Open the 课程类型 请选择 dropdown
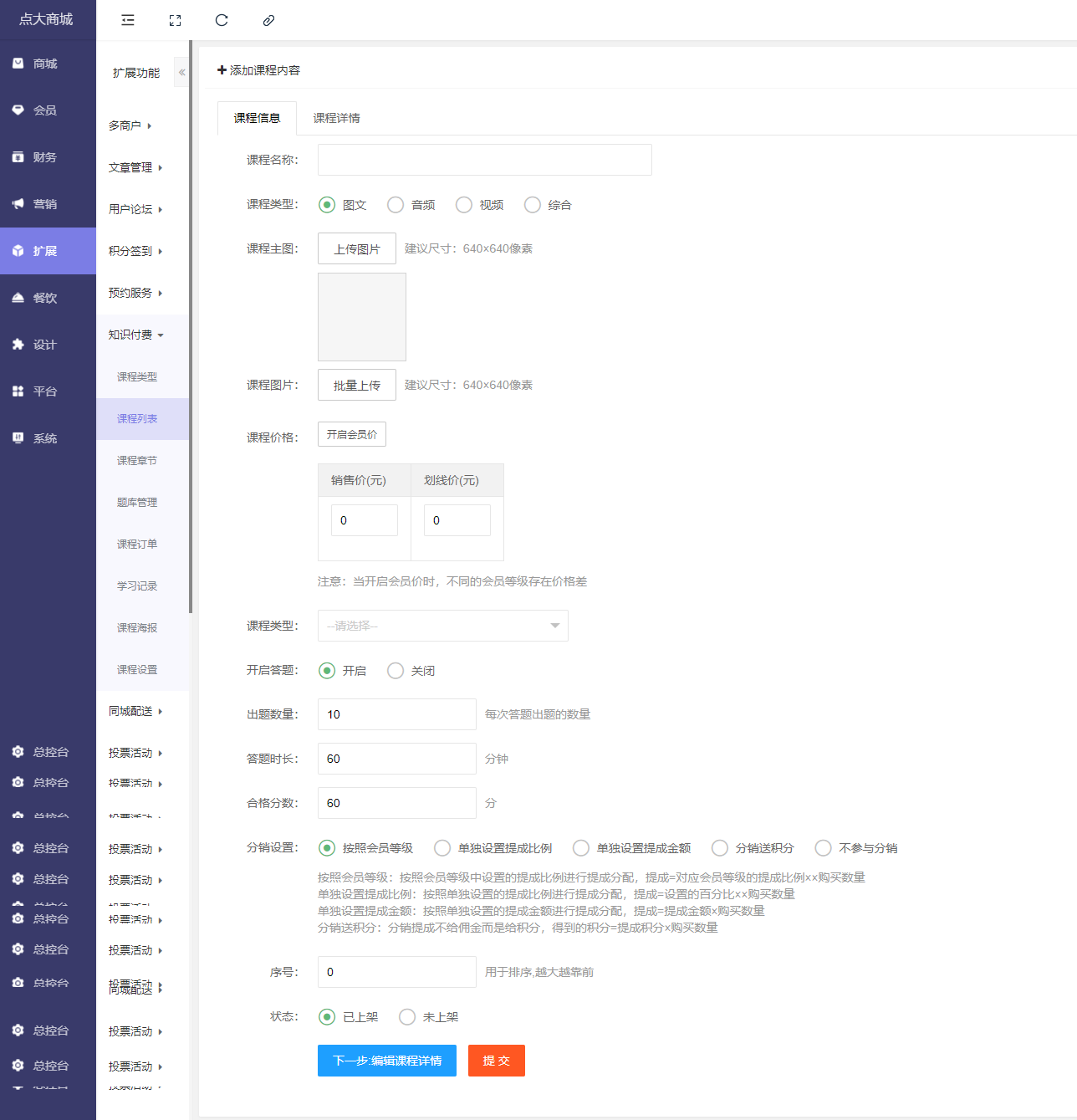 click(x=443, y=626)
